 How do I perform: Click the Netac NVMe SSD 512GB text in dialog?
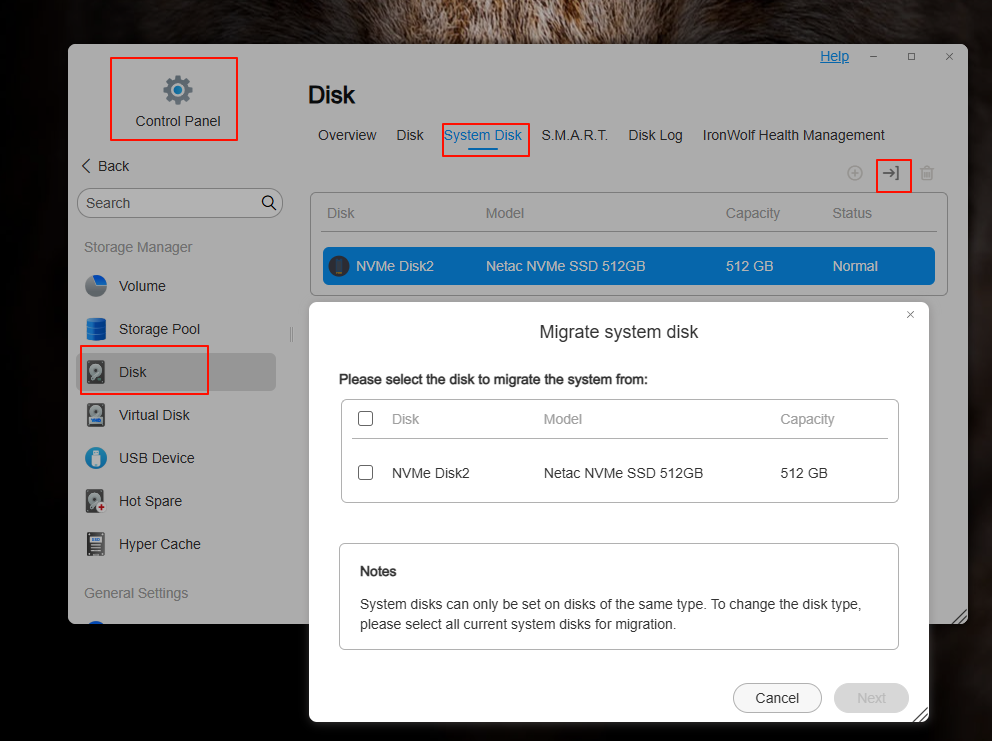tap(623, 473)
